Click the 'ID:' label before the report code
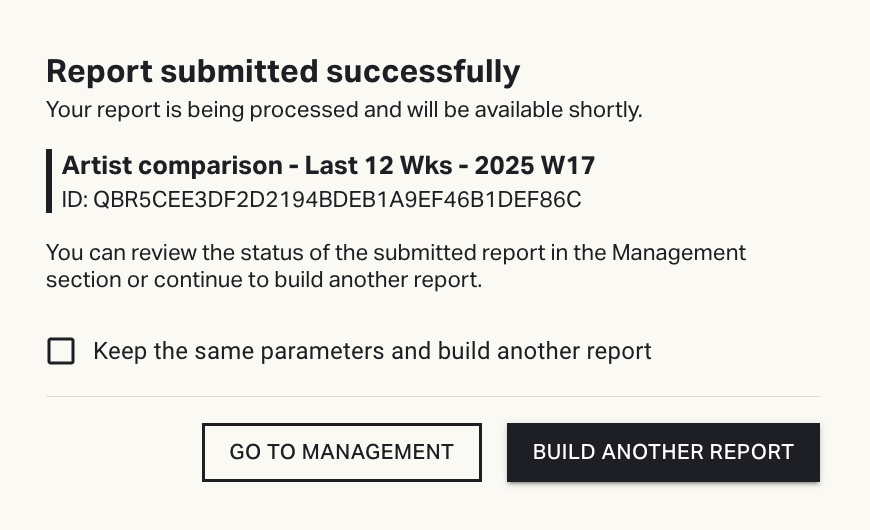870x530 pixels. (75, 199)
